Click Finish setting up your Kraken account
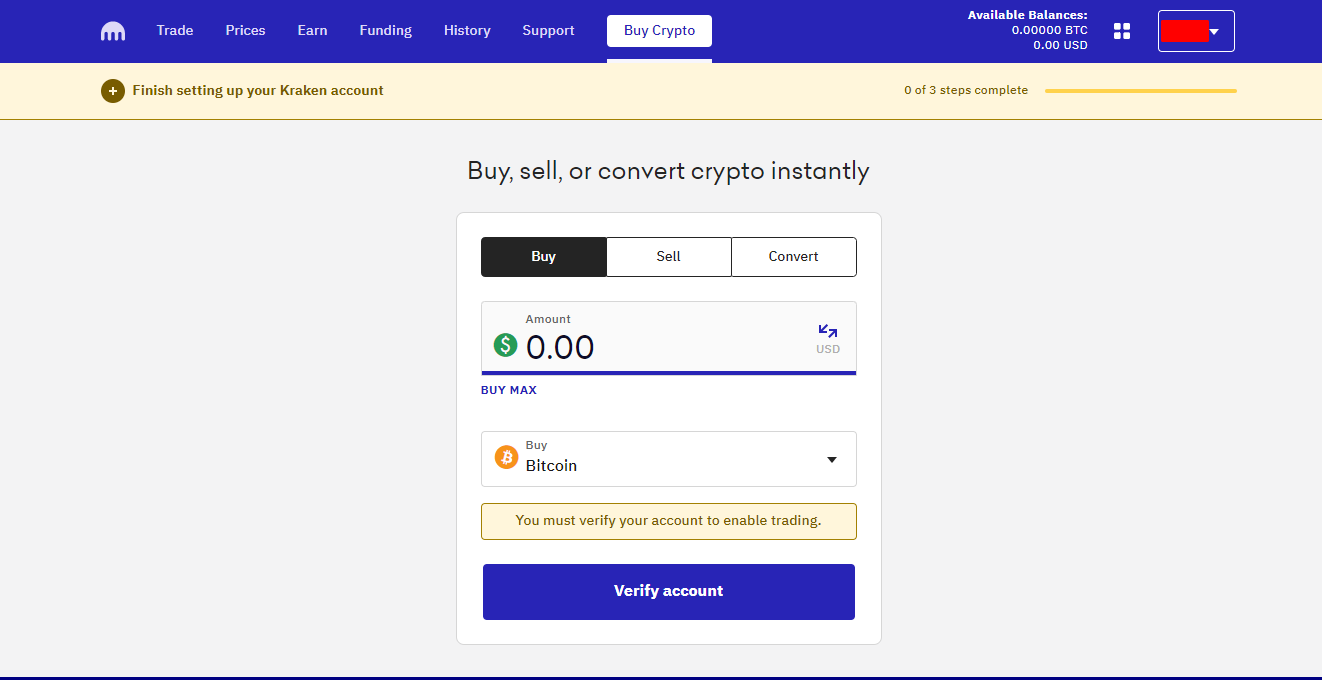This screenshot has width=1322, height=680. [x=258, y=90]
